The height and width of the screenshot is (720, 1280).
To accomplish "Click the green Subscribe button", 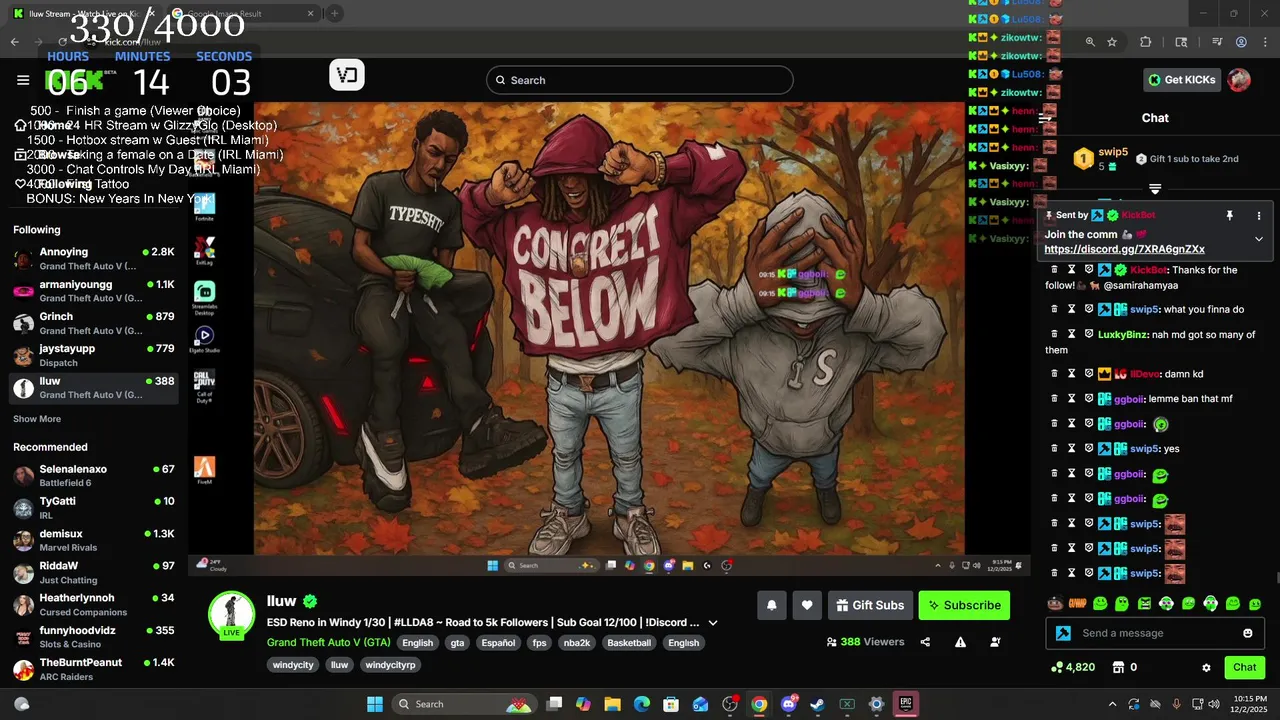I will click(x=964, y=605).
